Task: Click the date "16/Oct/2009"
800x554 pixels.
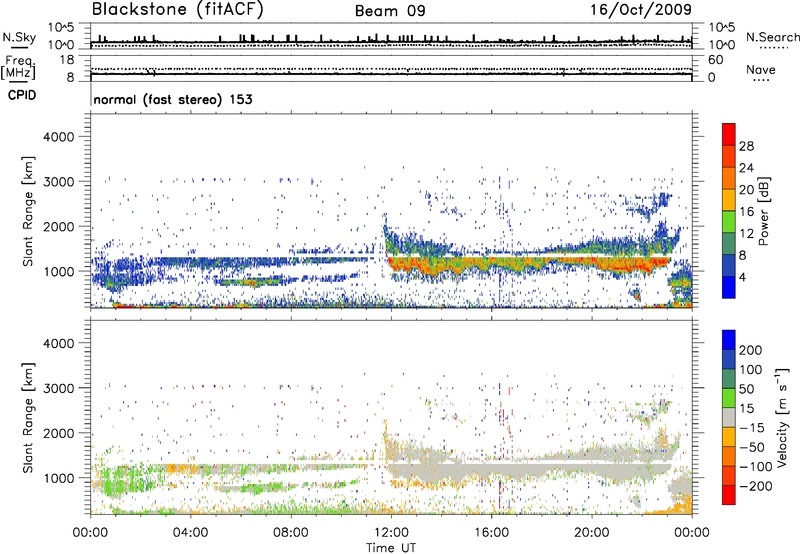Action: pyautogui.click(x=641, y=9)
